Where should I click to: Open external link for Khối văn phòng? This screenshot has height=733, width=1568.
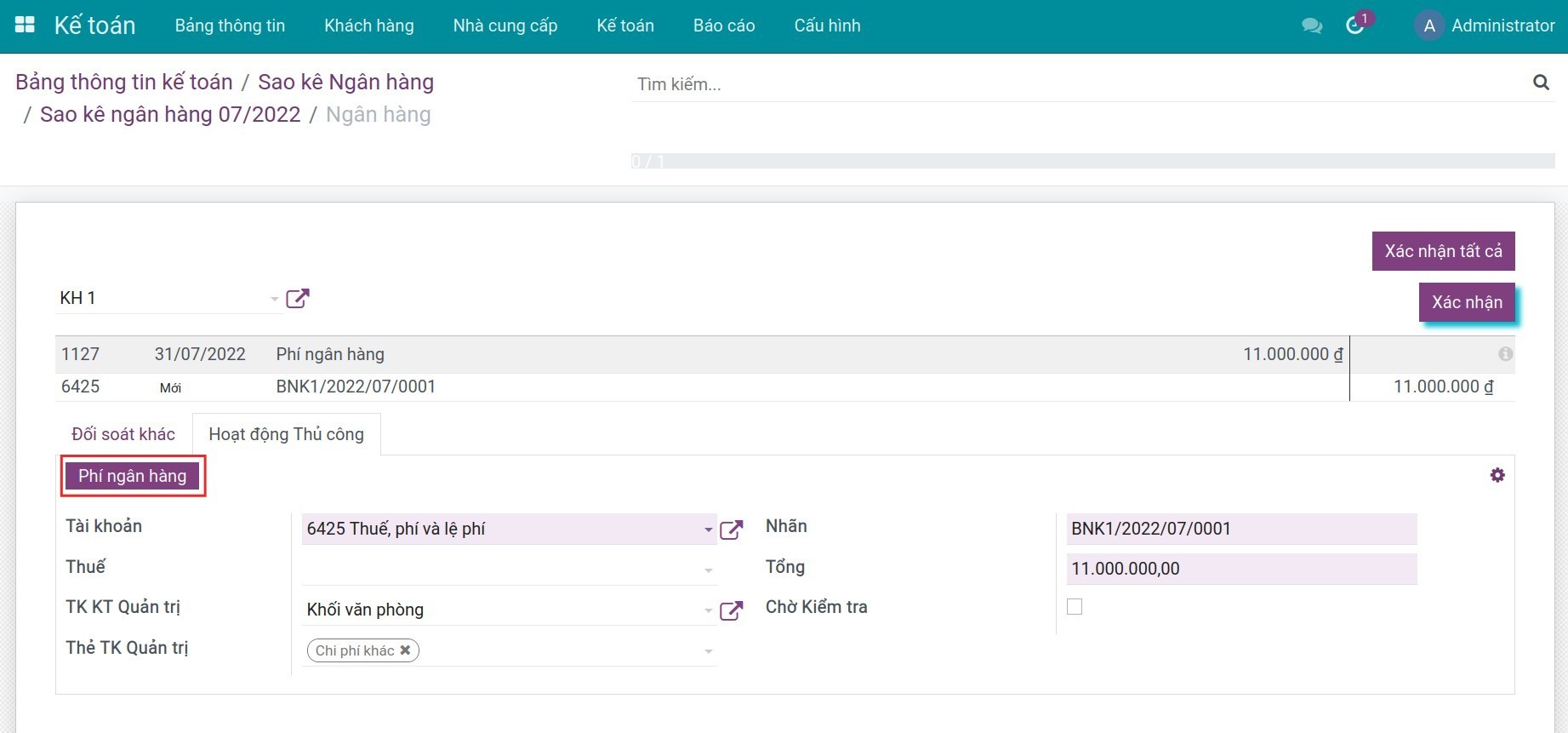pos(731,610)
